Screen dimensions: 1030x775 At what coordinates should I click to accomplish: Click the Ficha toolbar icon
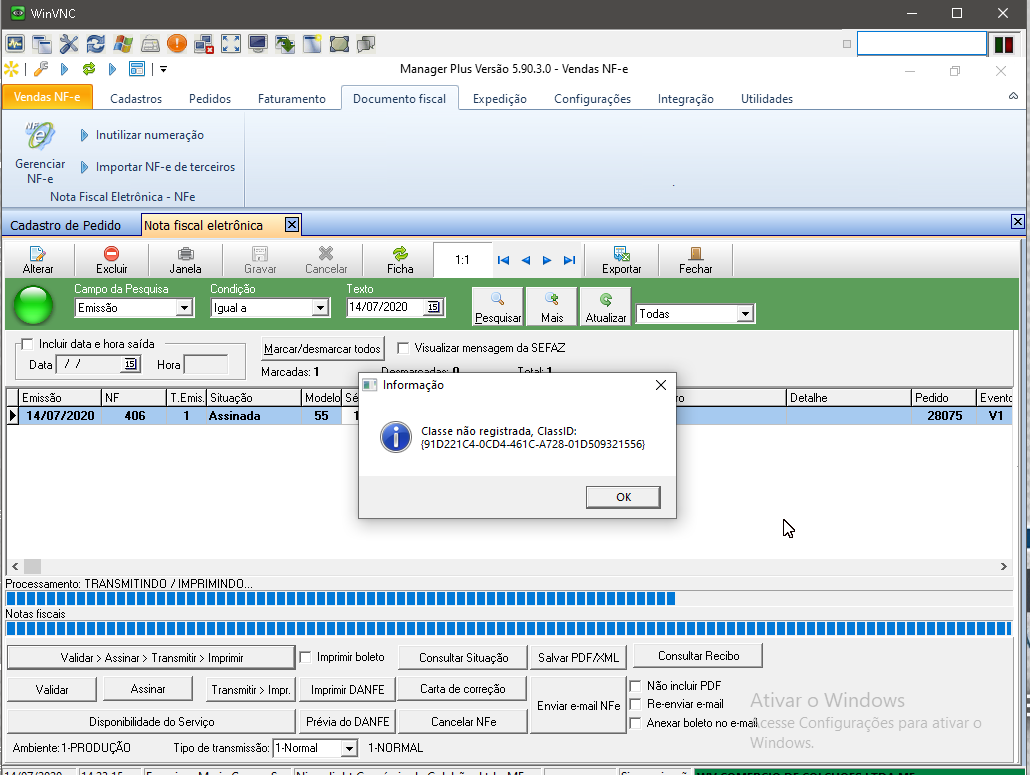click(x=400, y=255)
